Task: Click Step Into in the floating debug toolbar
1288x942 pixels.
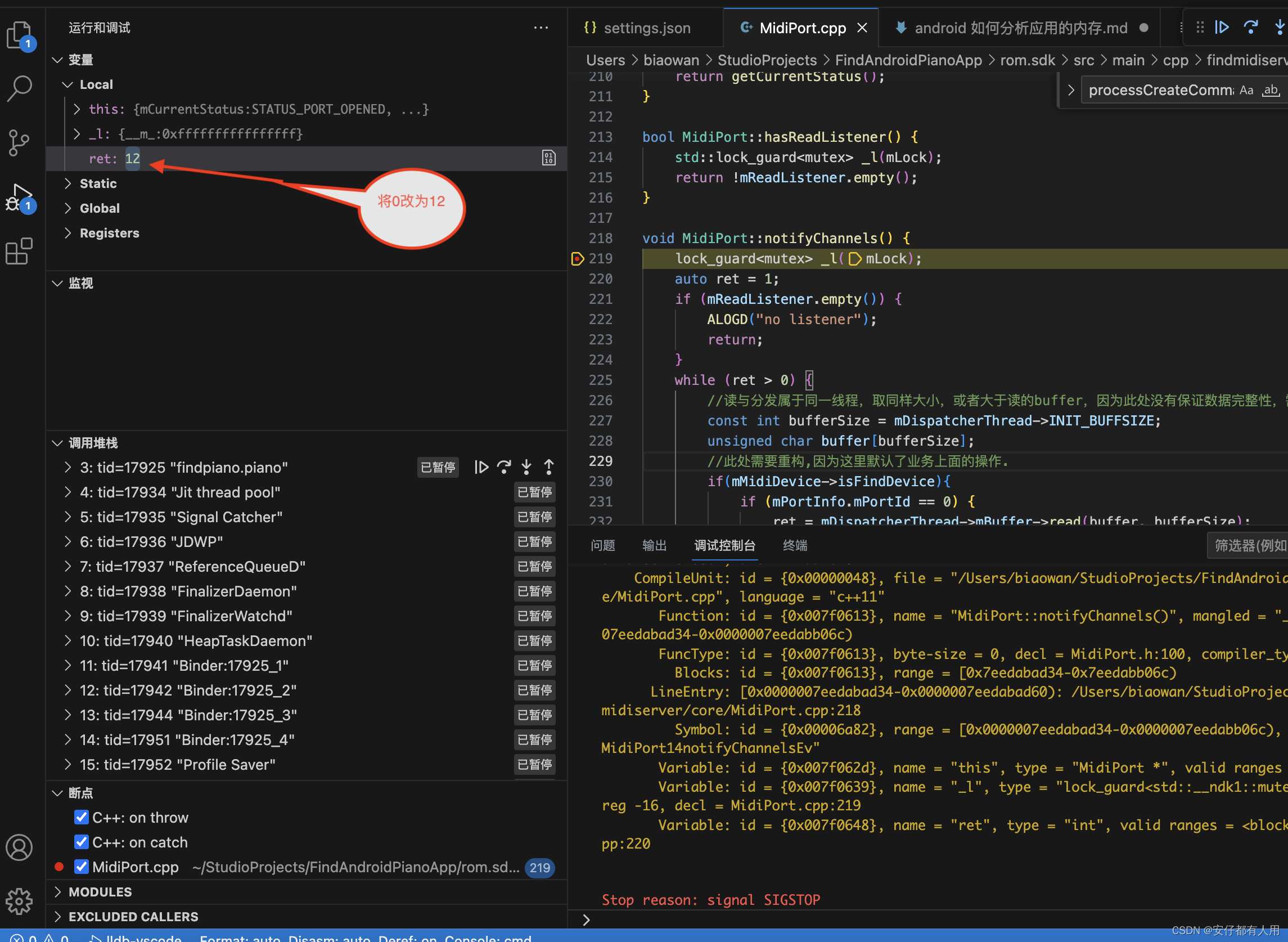Action: click(1280, 28)
